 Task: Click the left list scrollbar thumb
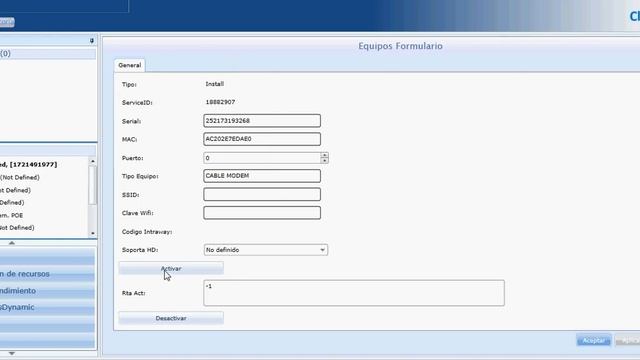[93, 184]
